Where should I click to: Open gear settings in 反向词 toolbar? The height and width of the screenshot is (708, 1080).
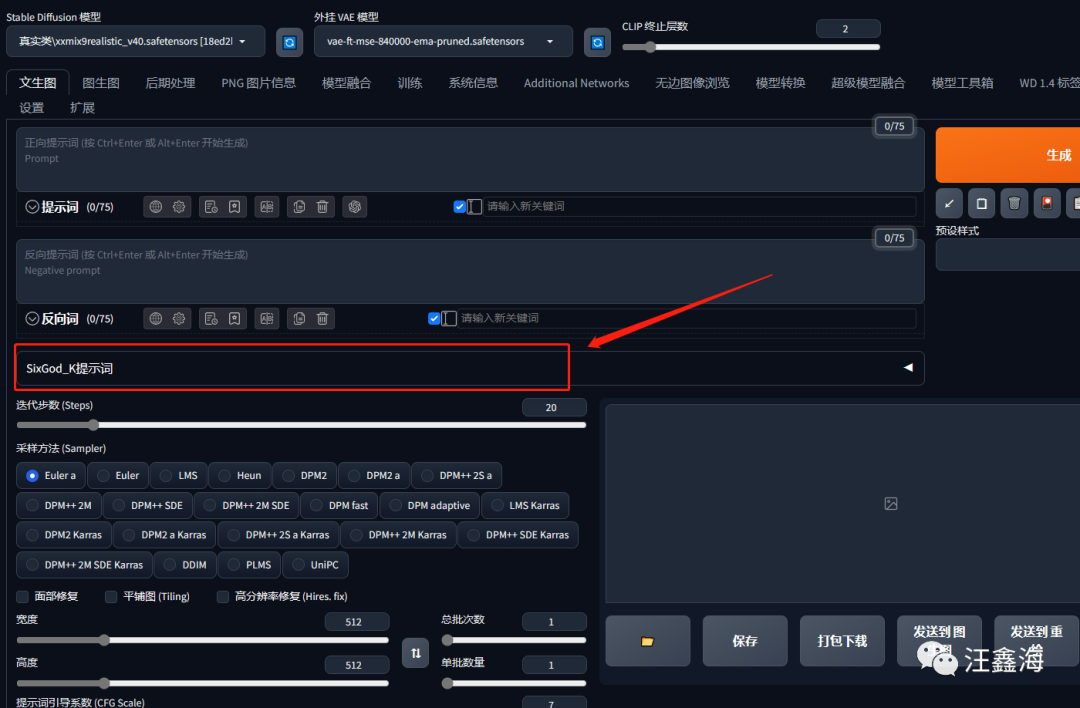click(x=179, y=318)
